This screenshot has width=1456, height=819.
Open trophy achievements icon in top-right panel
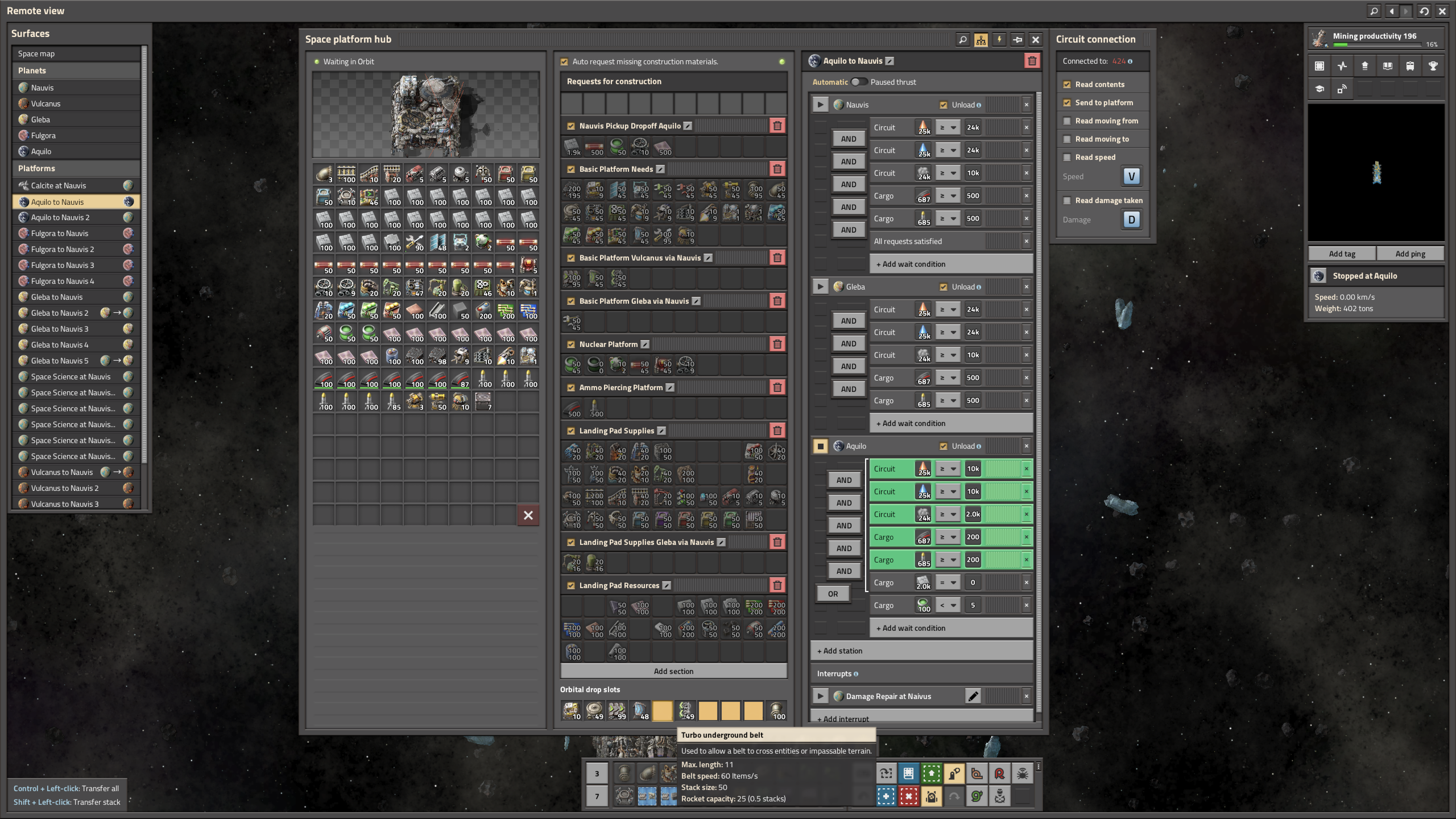[1433, 66]
